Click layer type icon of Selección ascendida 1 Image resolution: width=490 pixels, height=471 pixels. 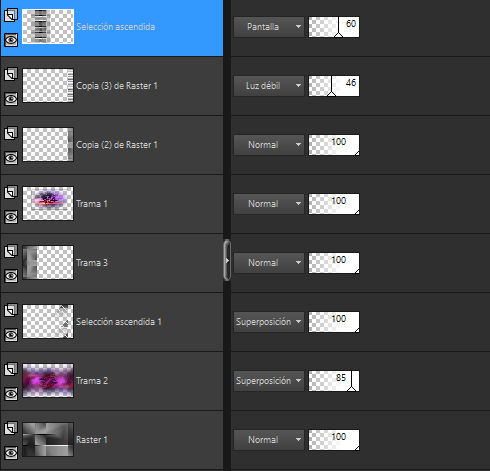[11, 310]
